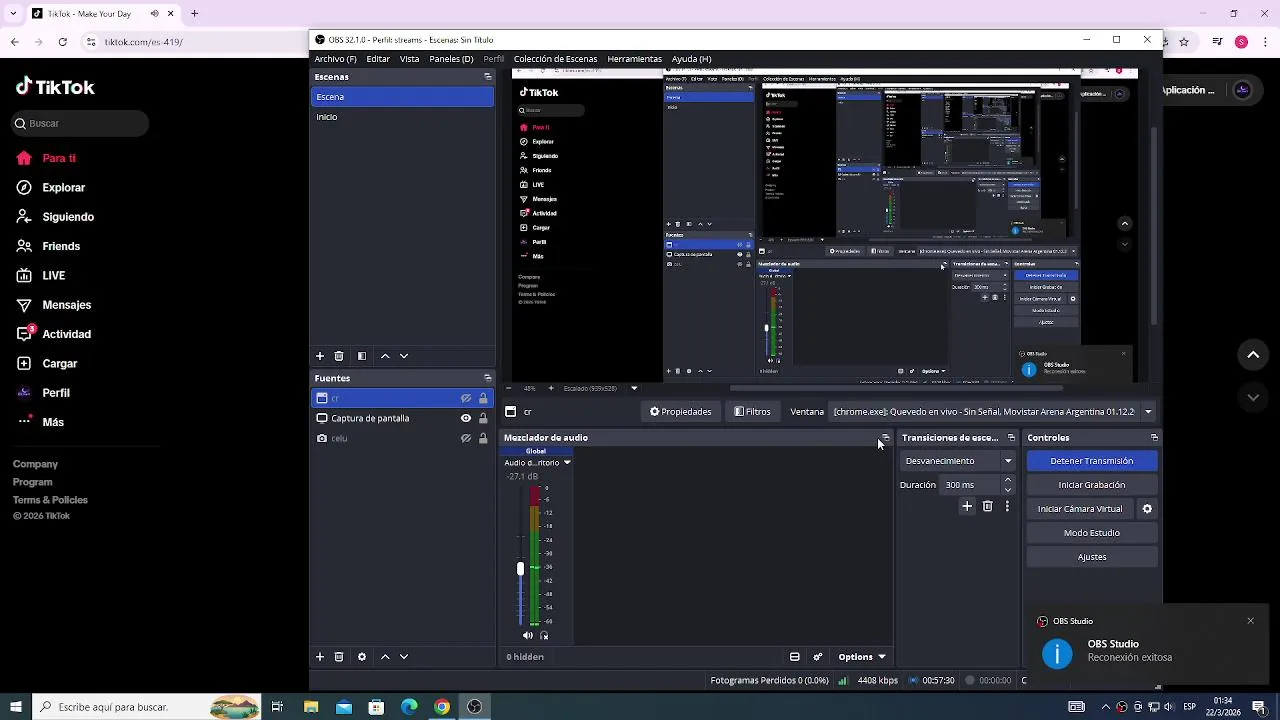Unlock the 'celu' source

click(x=483, y=438)
